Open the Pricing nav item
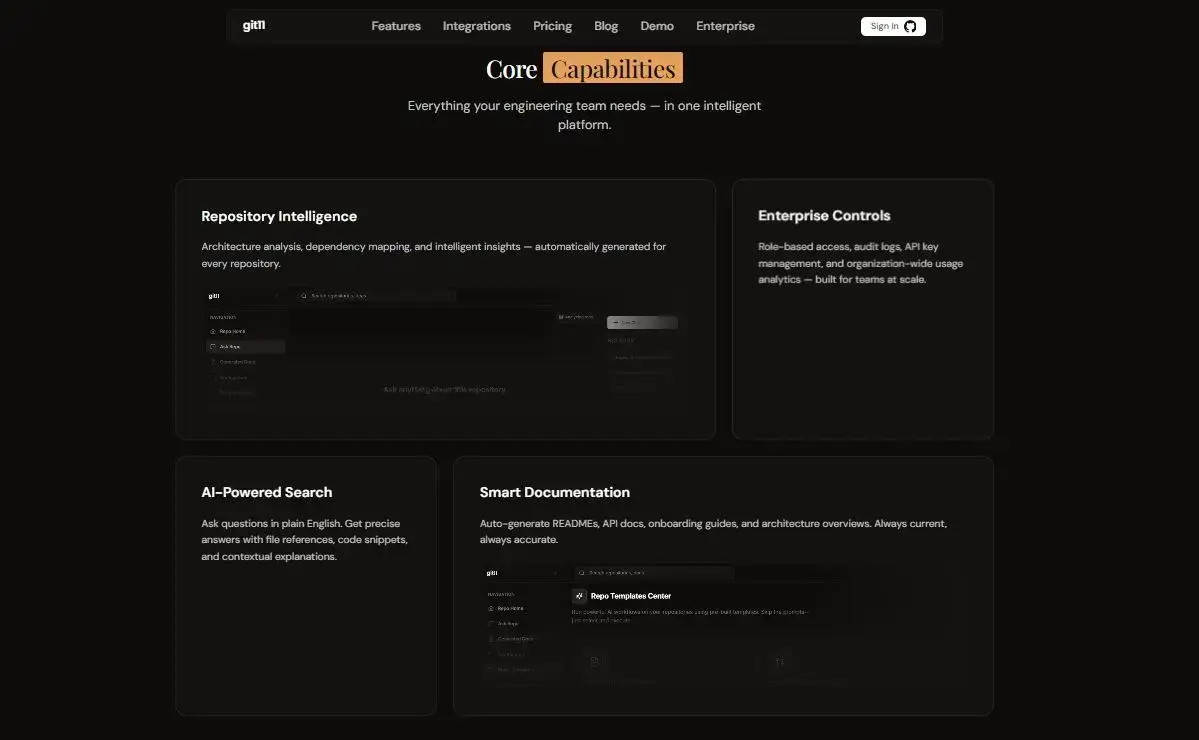 point(552,26)
